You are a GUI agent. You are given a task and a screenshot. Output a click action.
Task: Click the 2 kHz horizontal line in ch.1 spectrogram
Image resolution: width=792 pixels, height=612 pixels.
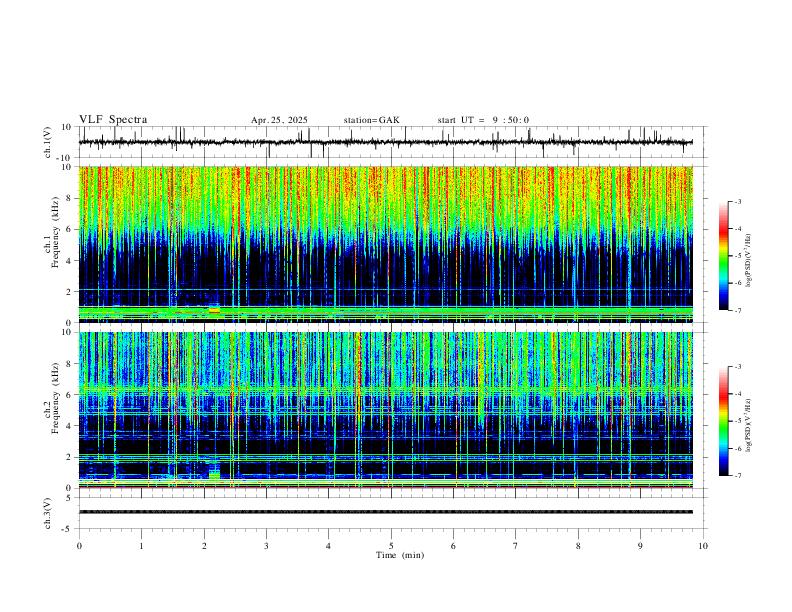pos(385,290)
